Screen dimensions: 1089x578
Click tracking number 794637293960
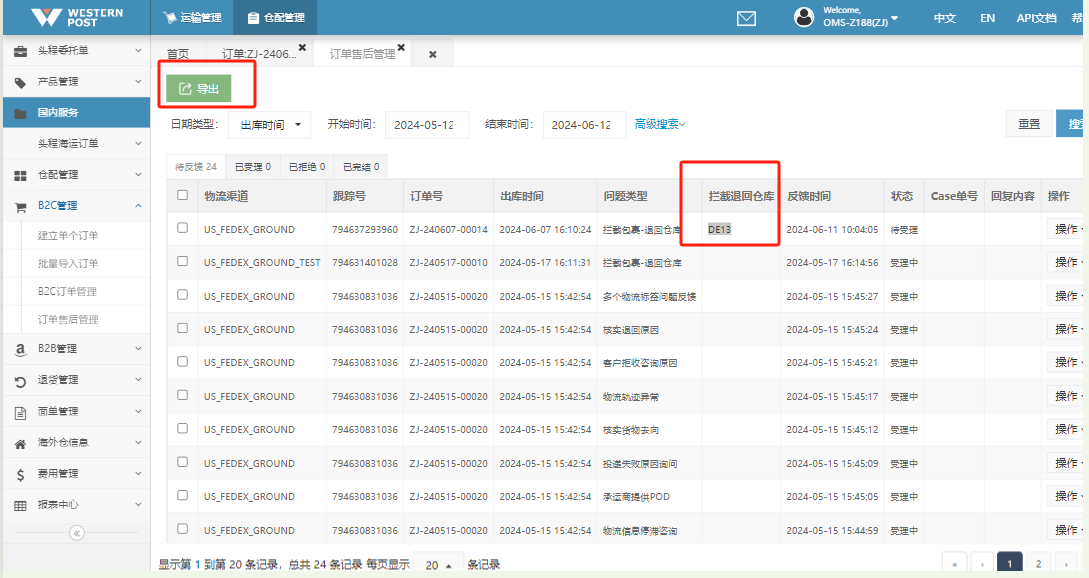click(x=365, y=229)
